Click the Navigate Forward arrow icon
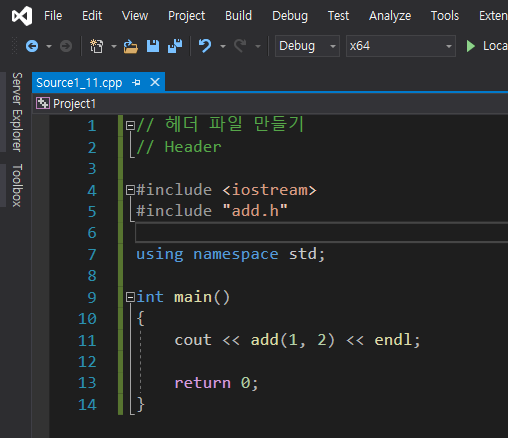Image resolution: width=508 pixels, height=438 pixels. coord(66,46)
